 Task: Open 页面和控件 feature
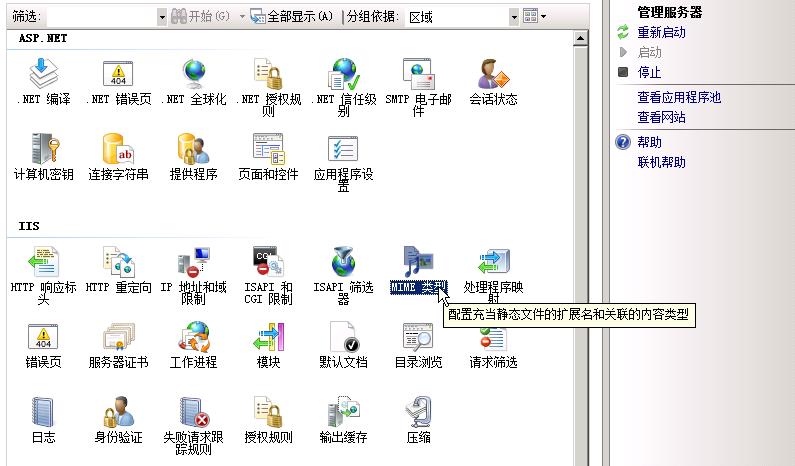(x=269, y=157)
